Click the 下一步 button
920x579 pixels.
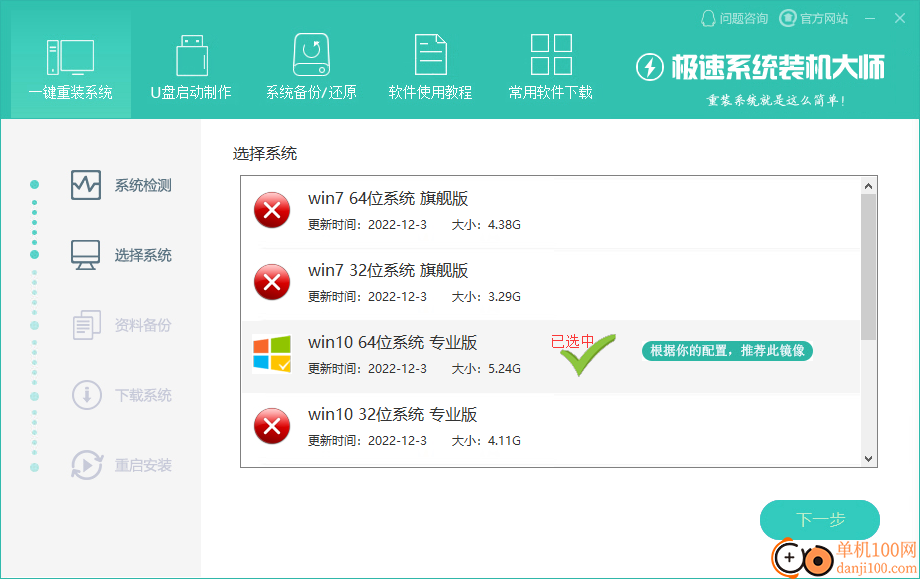[820, 519]
